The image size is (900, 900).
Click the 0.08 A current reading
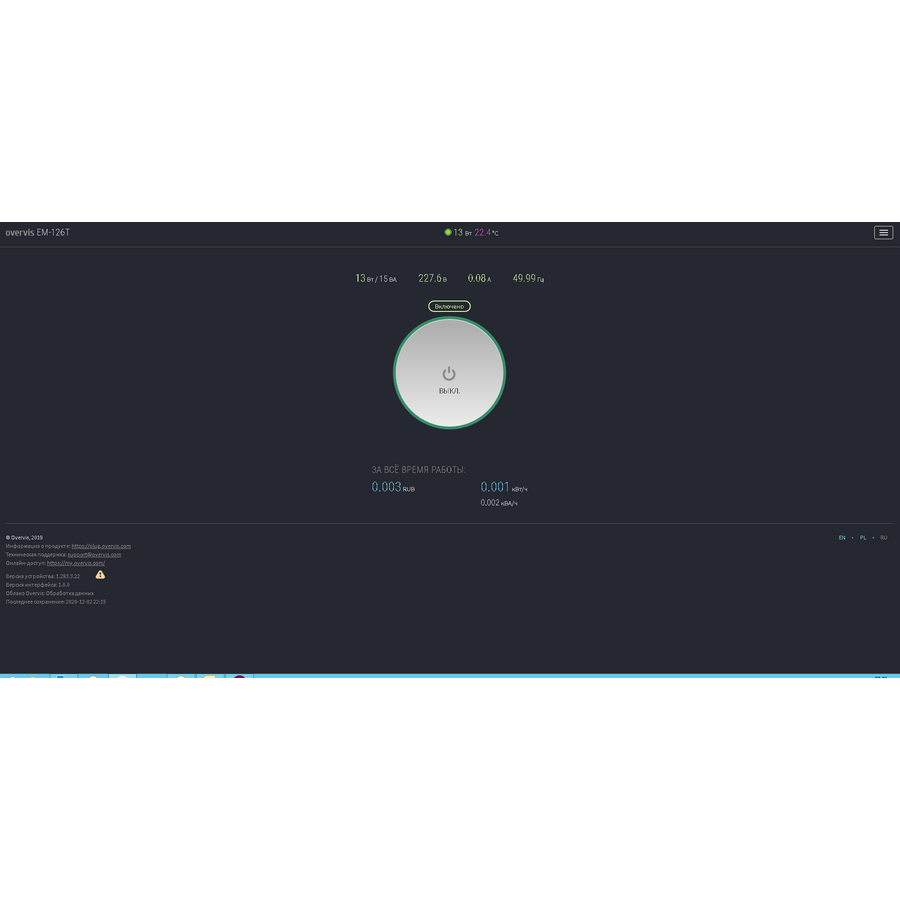[x=479, y=279]
